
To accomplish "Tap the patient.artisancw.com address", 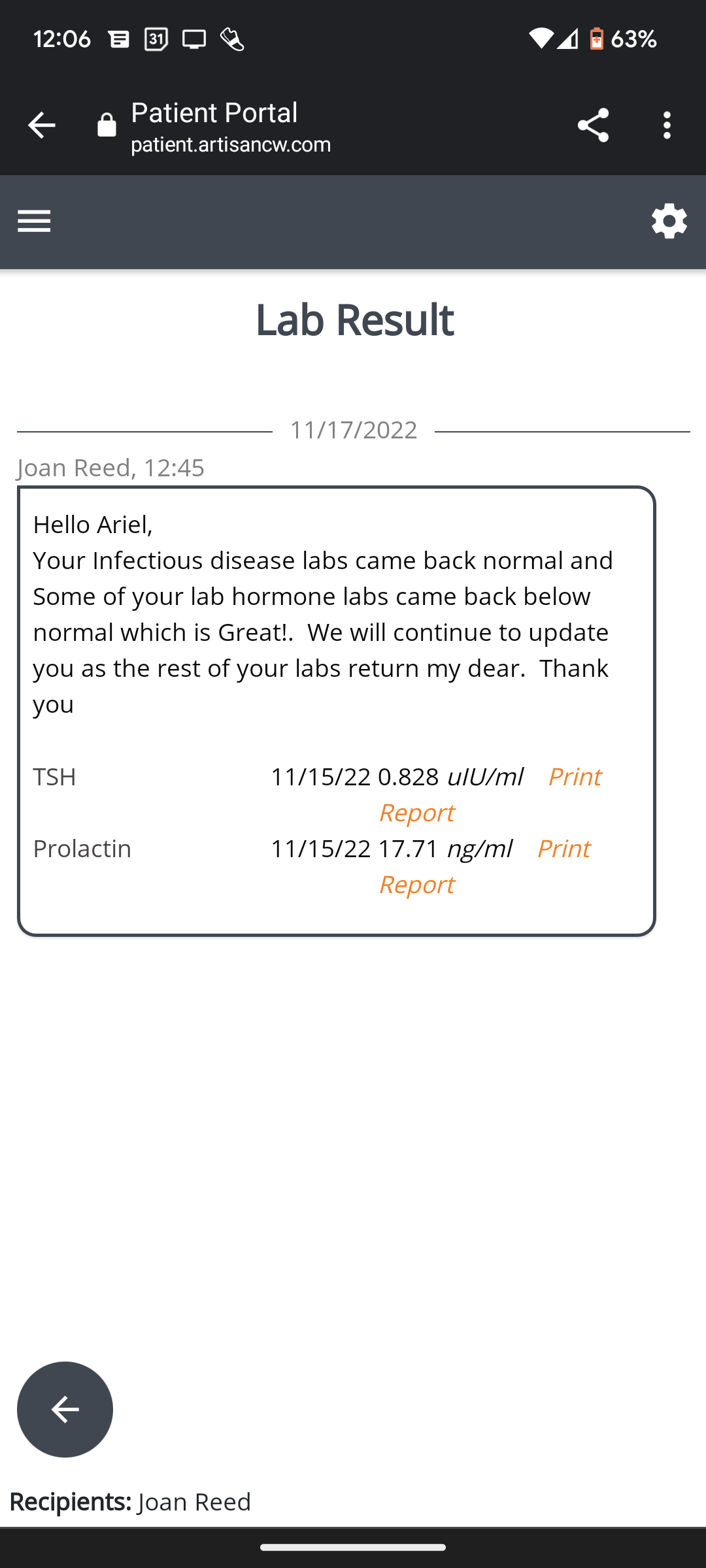I will (x=231, y=144).
